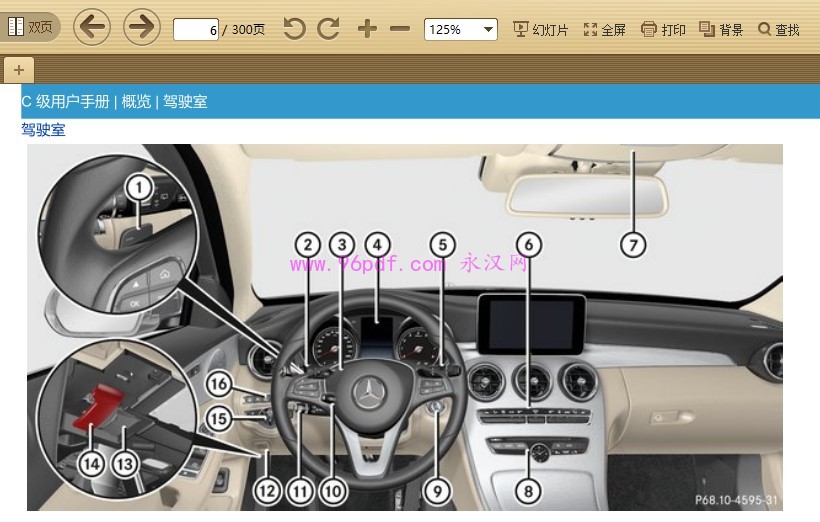Open the 125% zoom level dropdown
The height and width of the screenshot is (522, 820).
[461, 29]
